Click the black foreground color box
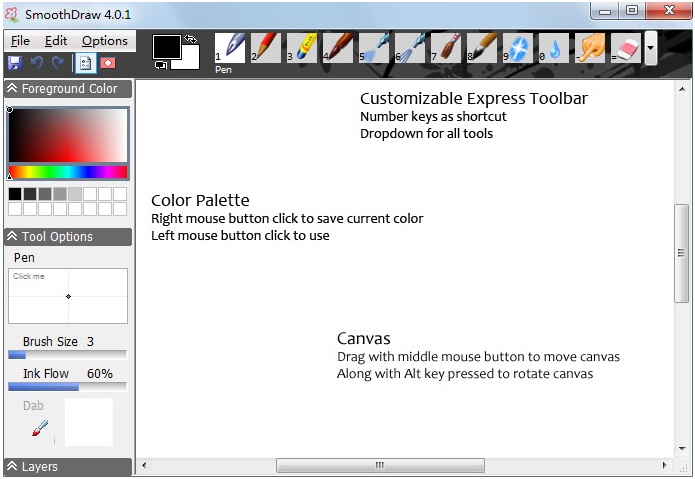The width and height of the screenshot is (695, 479). click(x=165, y=46)
